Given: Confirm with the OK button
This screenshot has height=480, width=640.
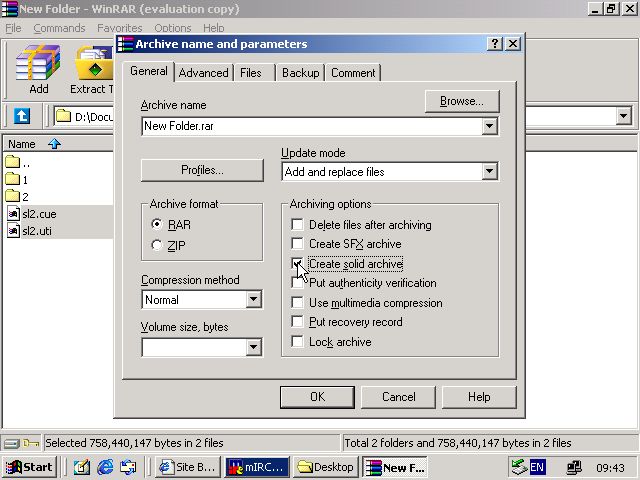Looking at the screenshot, I should 317,397.
